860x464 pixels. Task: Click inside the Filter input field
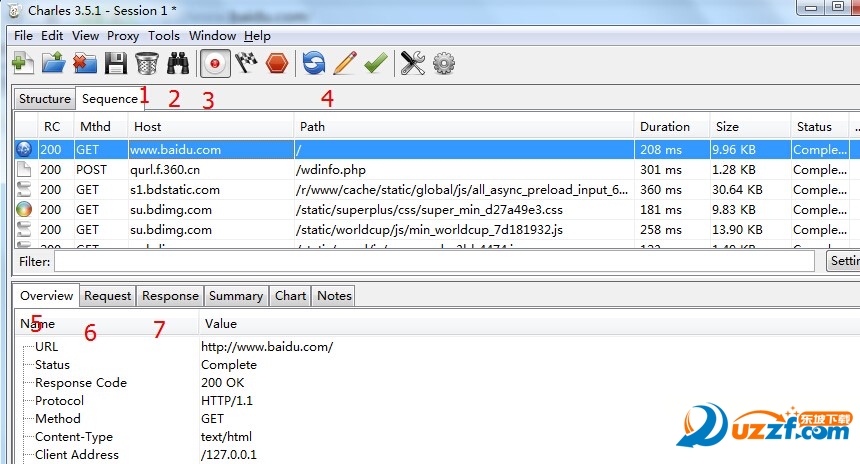point(434,262)
